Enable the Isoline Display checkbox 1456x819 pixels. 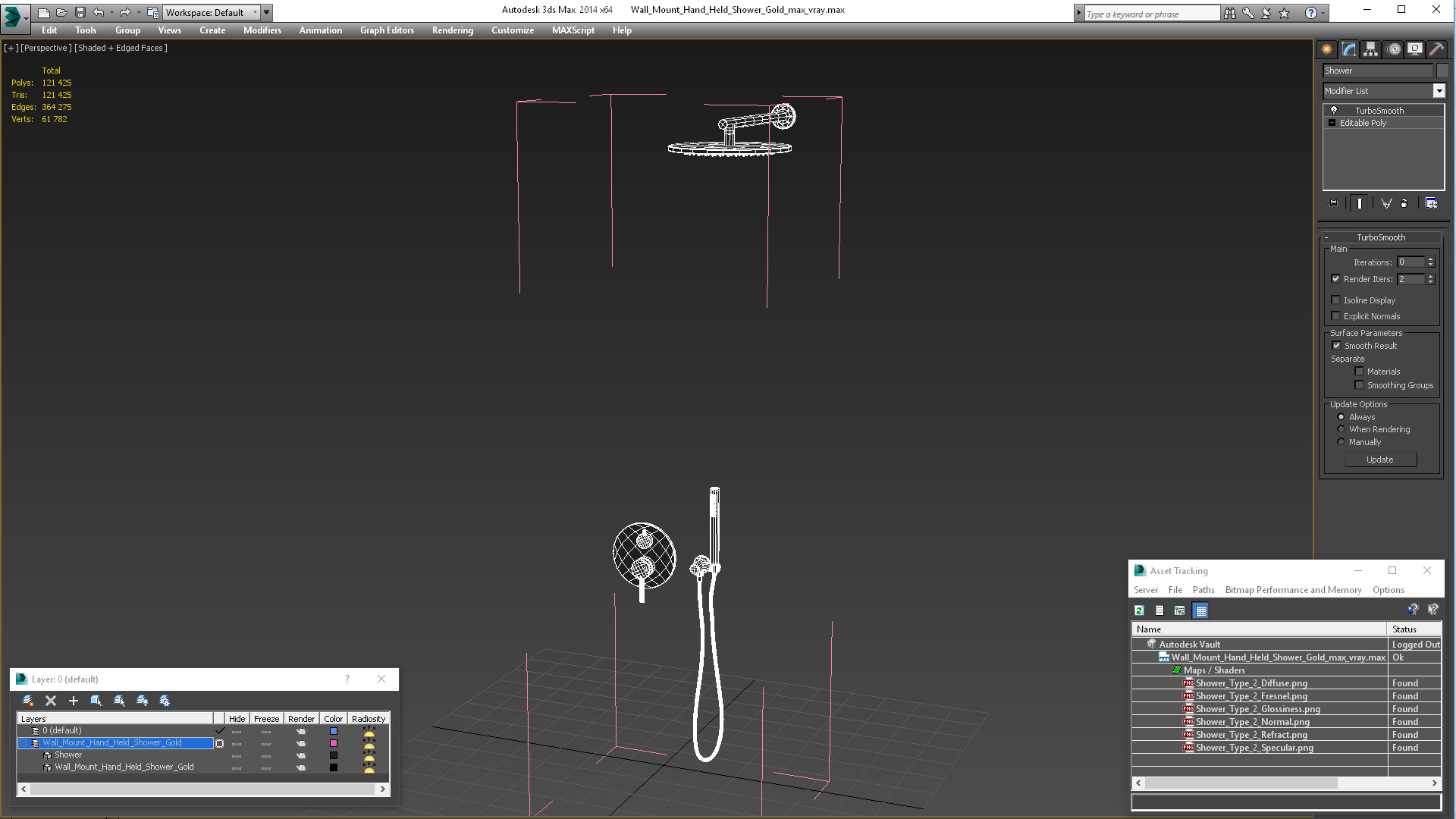click(1336, 300)
